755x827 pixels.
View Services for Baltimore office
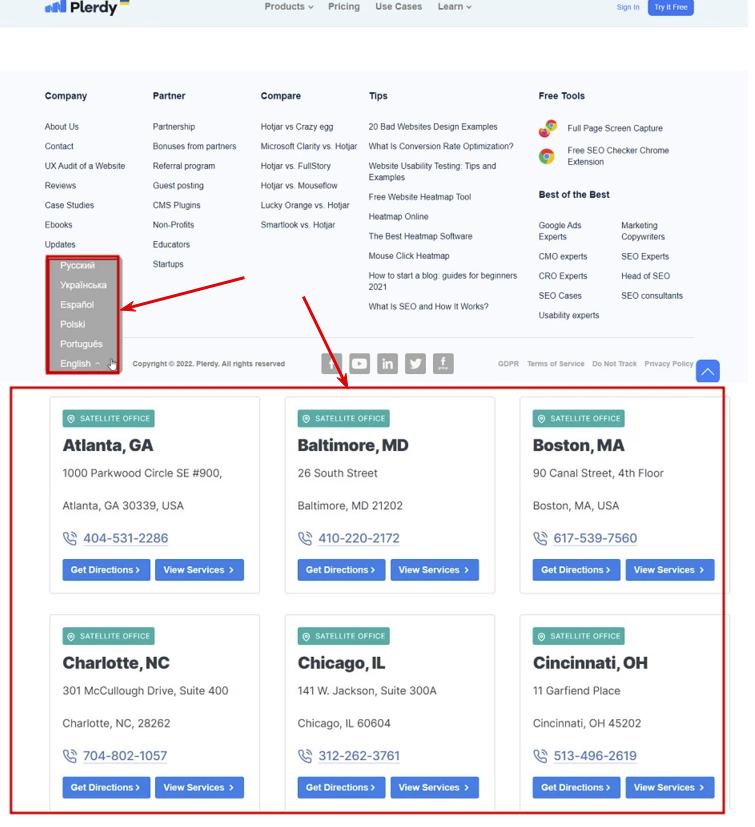click(435, 570)
